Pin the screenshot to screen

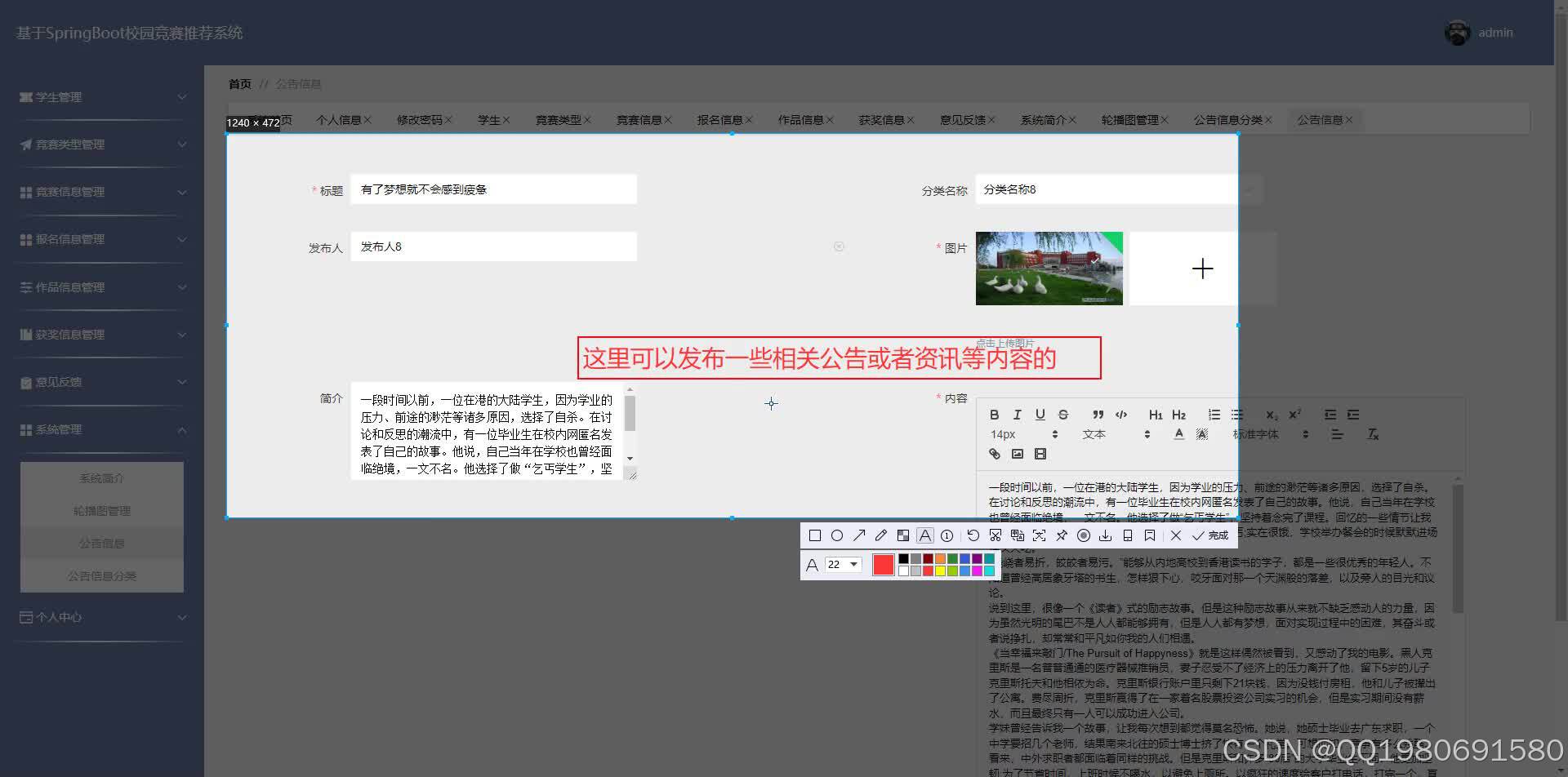[x=1062, y=535]
